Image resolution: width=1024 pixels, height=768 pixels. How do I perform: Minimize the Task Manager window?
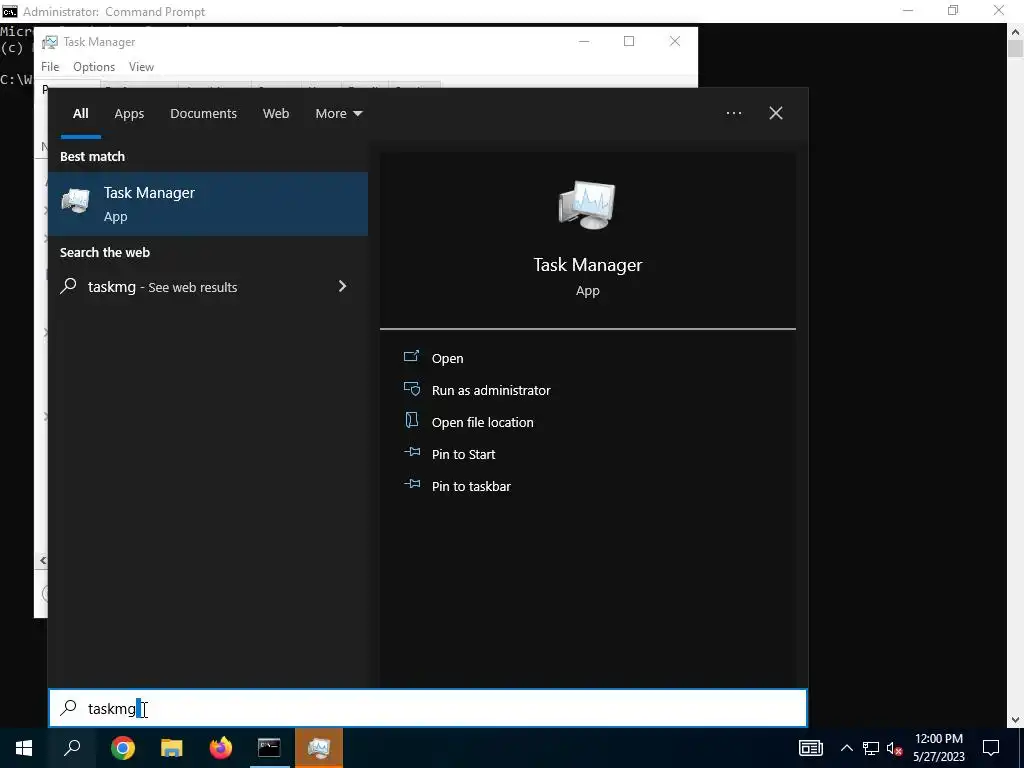point(584,41)
